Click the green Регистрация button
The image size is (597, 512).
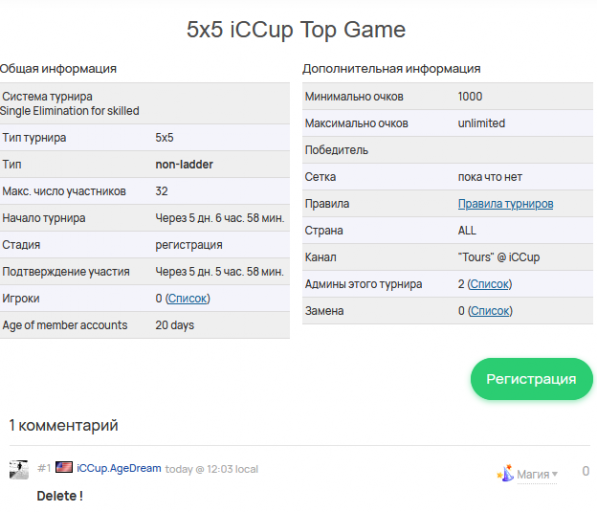[532, 379]
